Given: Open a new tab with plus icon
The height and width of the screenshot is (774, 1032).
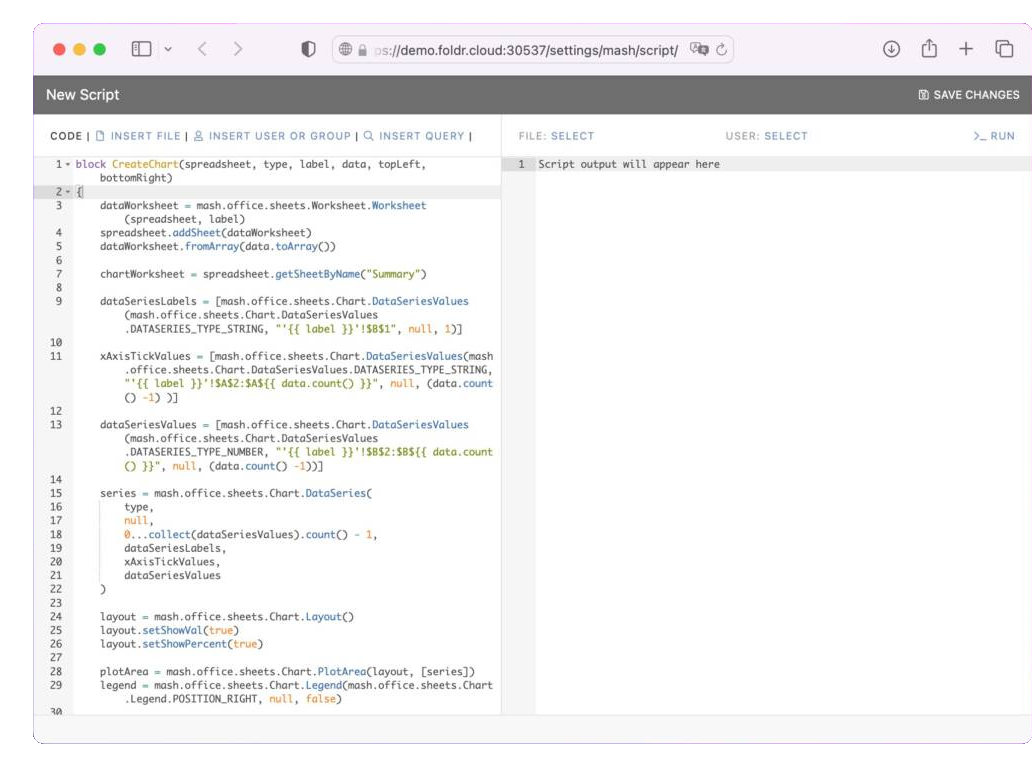Looking at the screenshot, I should tap(966, 49).
